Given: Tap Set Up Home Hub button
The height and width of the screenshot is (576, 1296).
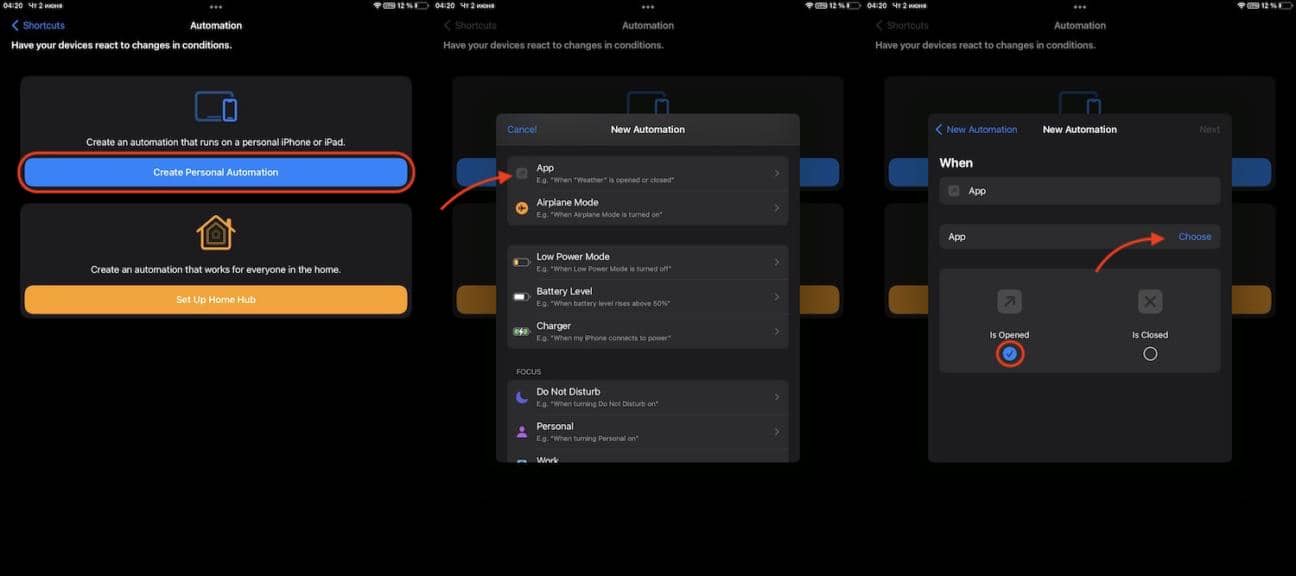Looking at the screenshot, I should pos(216,299).
